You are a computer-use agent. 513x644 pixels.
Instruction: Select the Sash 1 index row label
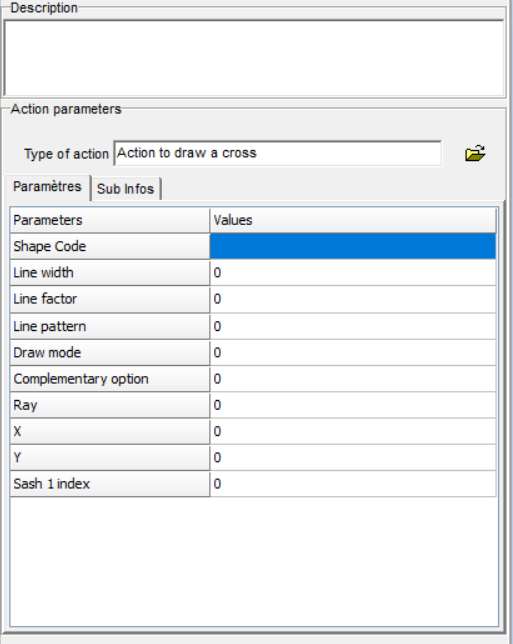click(110, 484)
